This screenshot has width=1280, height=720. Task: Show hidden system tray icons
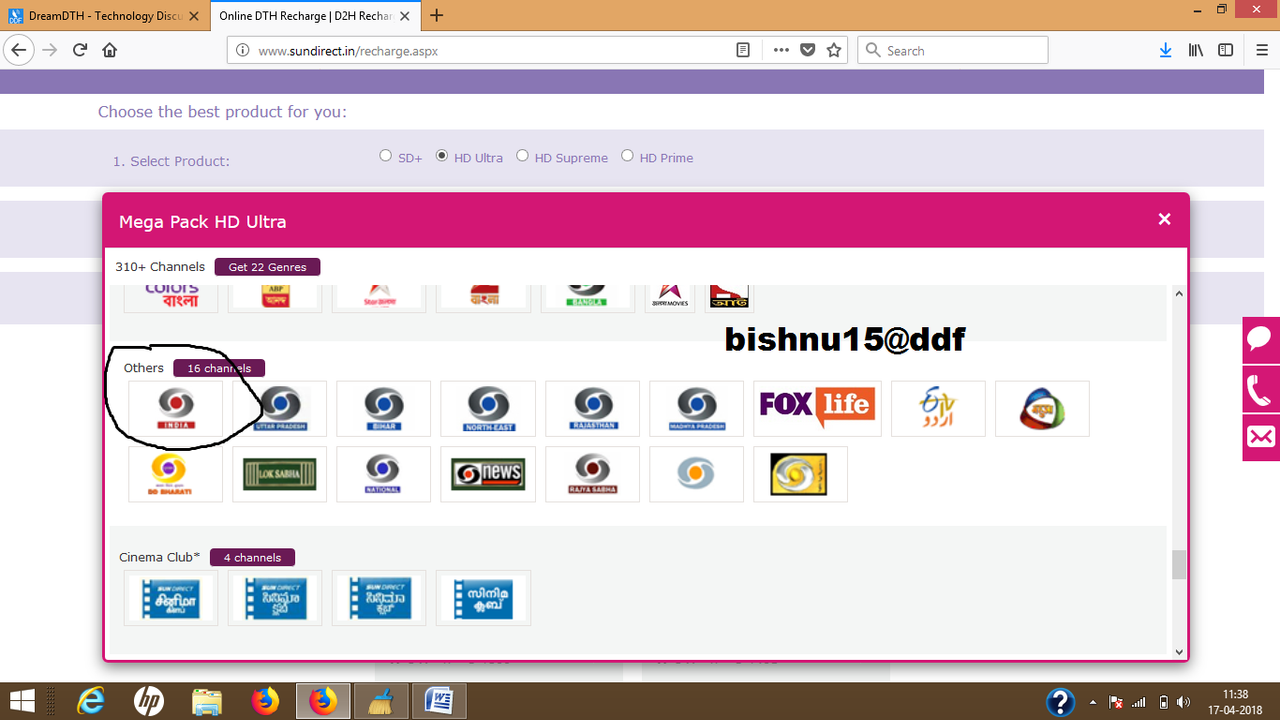(1092, 702)
